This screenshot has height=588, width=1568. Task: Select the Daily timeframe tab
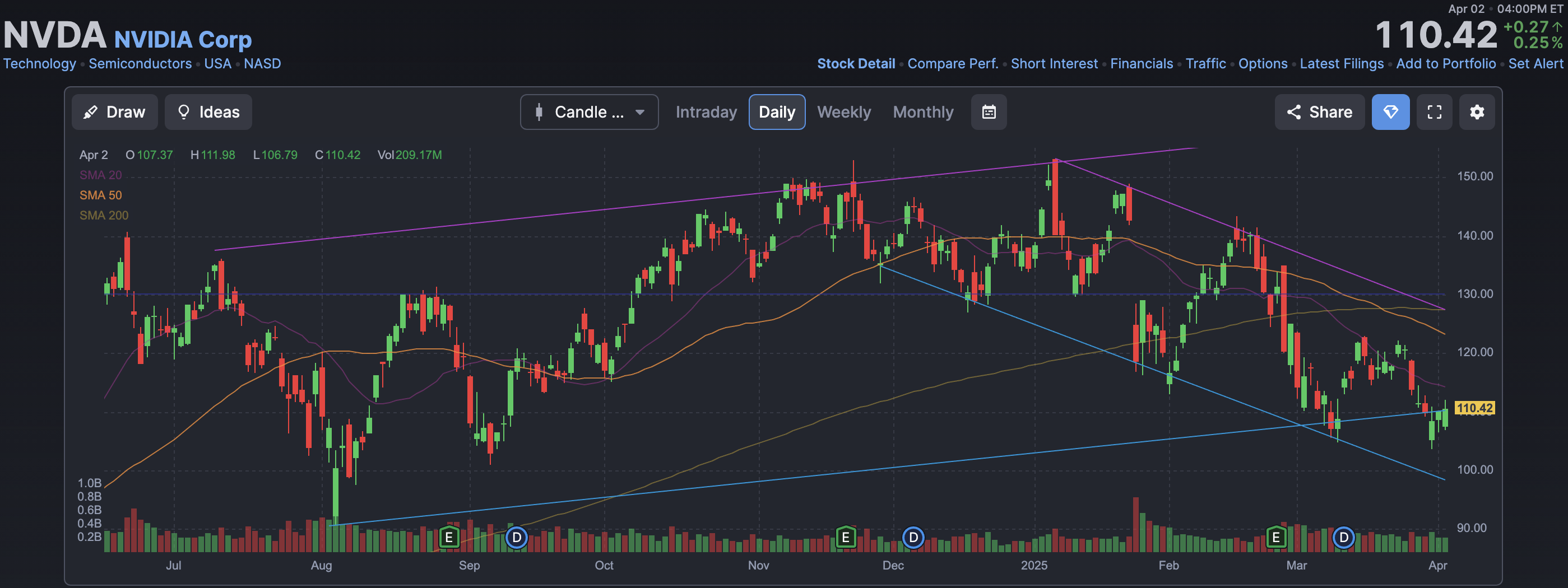(x=777, y=112)
